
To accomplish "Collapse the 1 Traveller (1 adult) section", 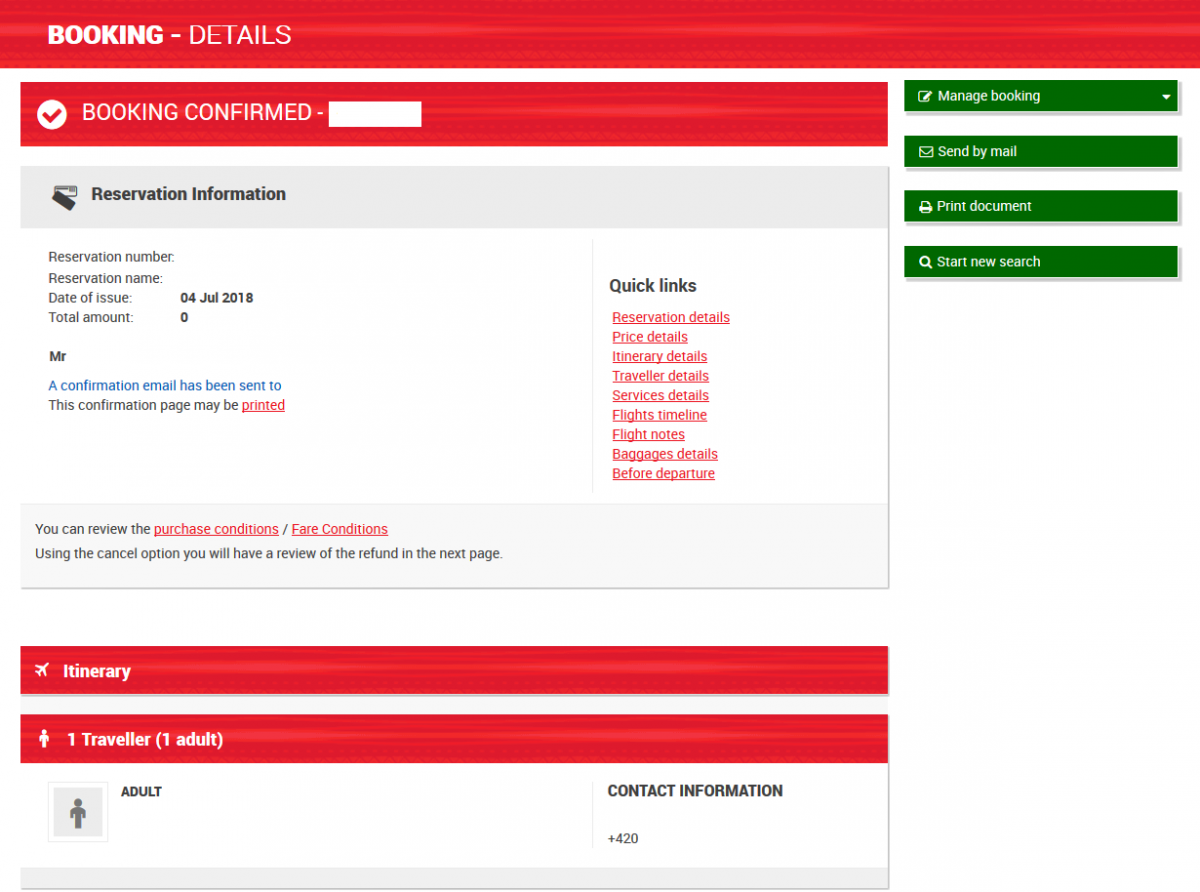I will (x=454, y=739).
